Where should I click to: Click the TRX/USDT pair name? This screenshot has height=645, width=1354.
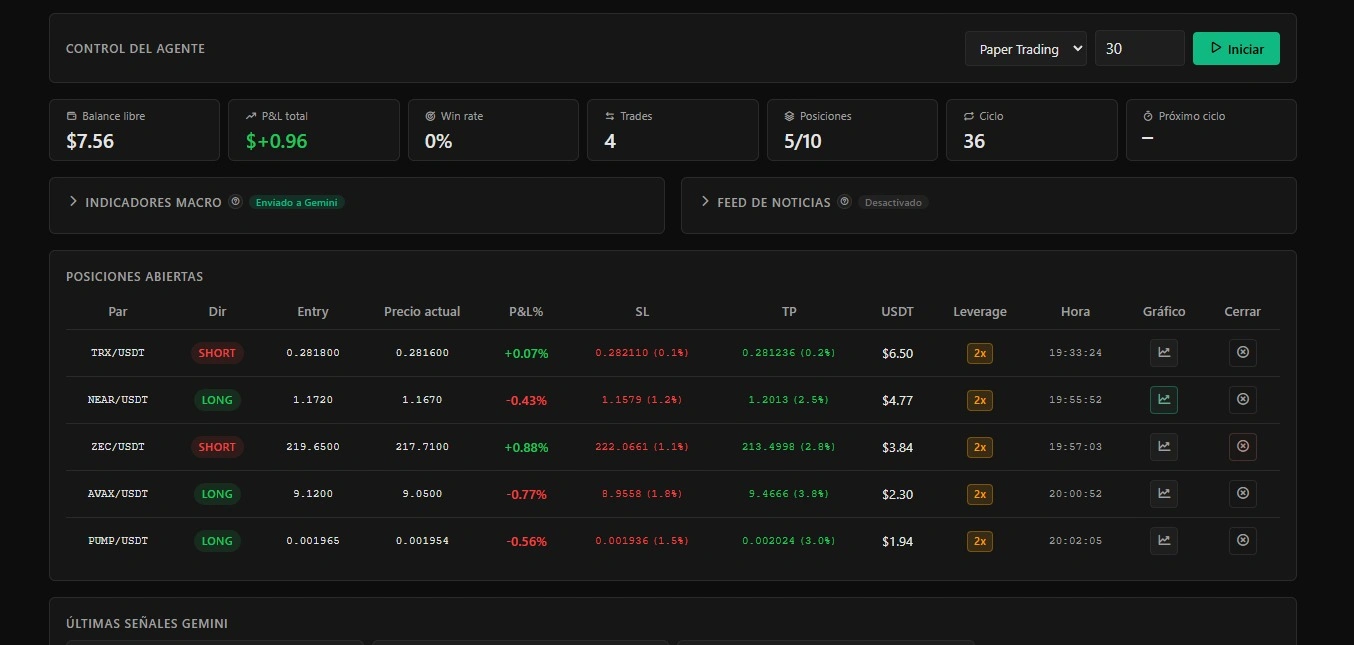(x=118, y=353)
